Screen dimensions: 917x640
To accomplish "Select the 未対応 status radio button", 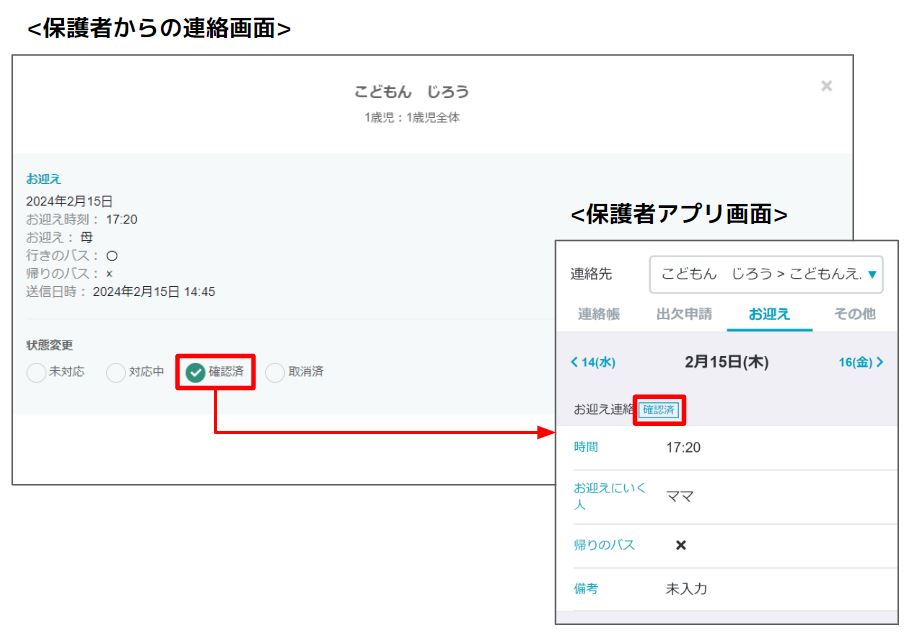I will pos(36,372).
